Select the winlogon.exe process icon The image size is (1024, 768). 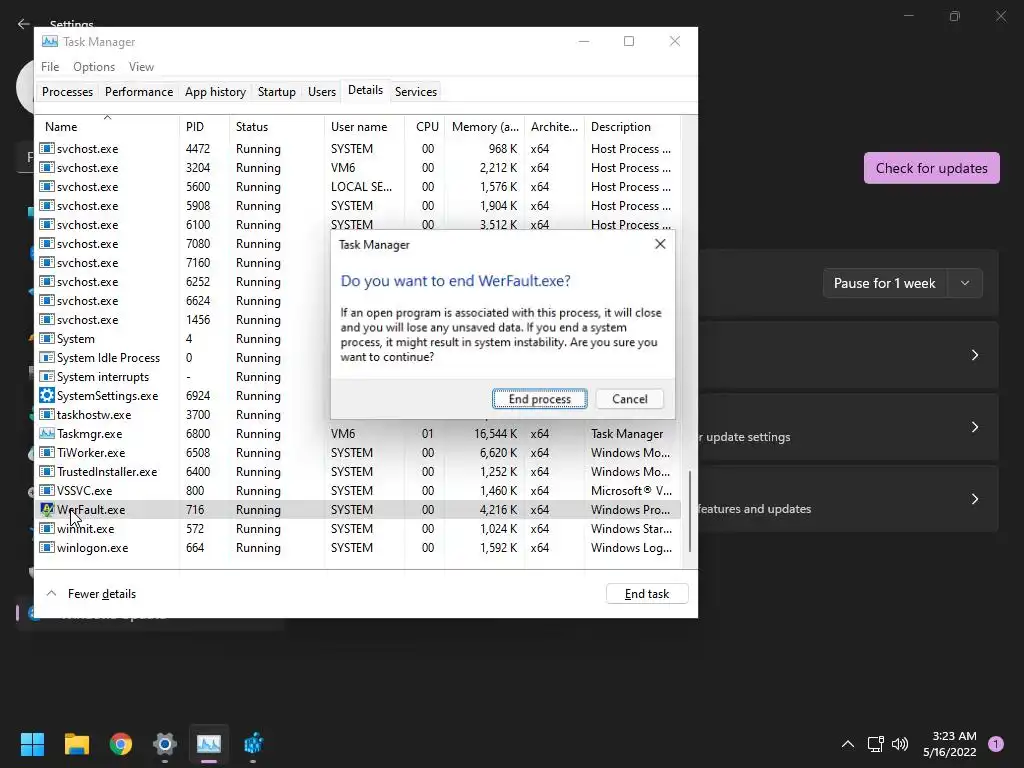46,547
